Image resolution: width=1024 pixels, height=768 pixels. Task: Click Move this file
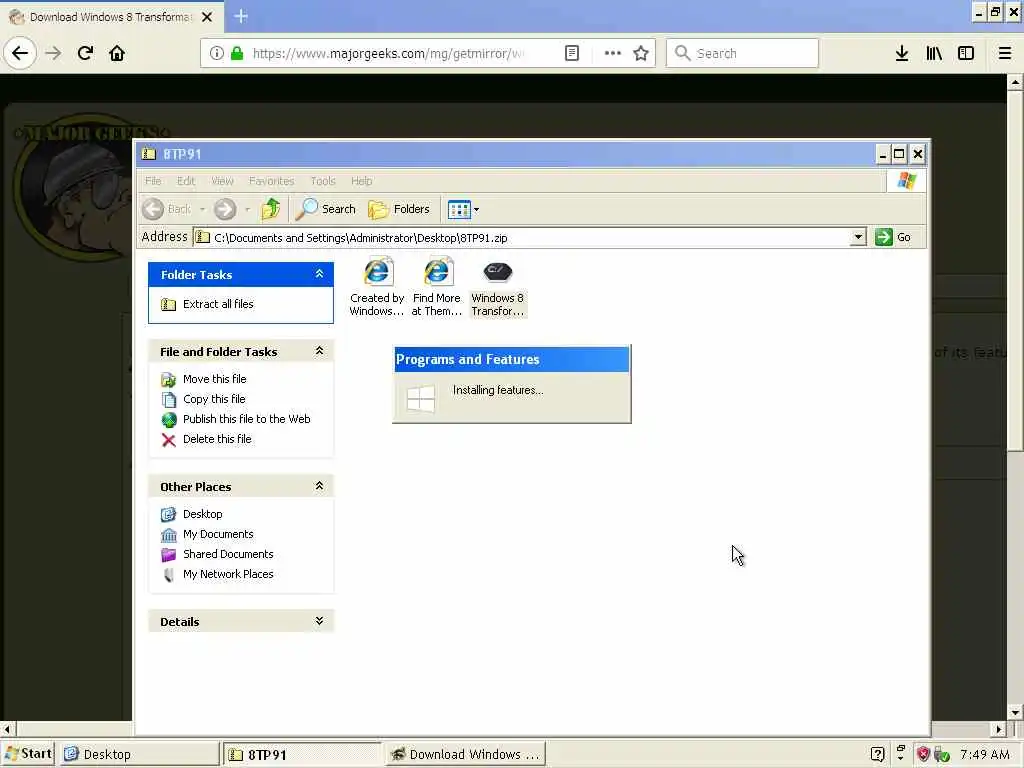pos(214,379)
